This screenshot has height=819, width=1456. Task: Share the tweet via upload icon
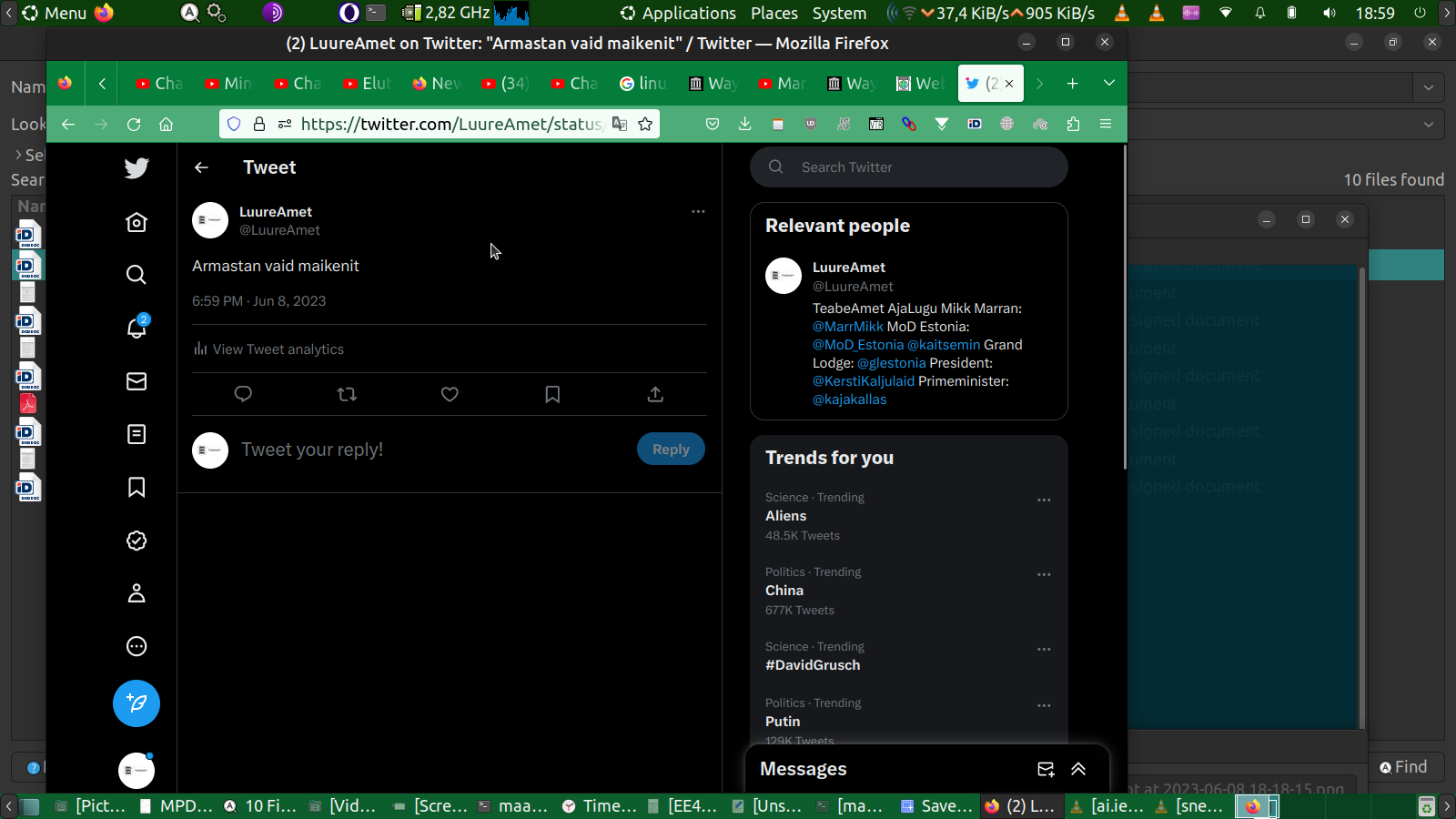(655, 394)
